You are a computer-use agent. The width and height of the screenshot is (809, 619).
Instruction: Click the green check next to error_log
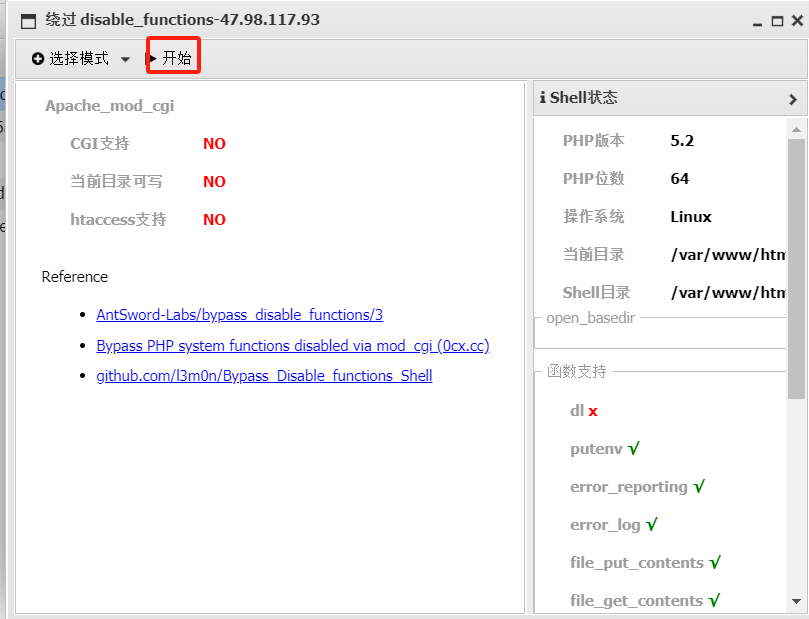(651, 524)
